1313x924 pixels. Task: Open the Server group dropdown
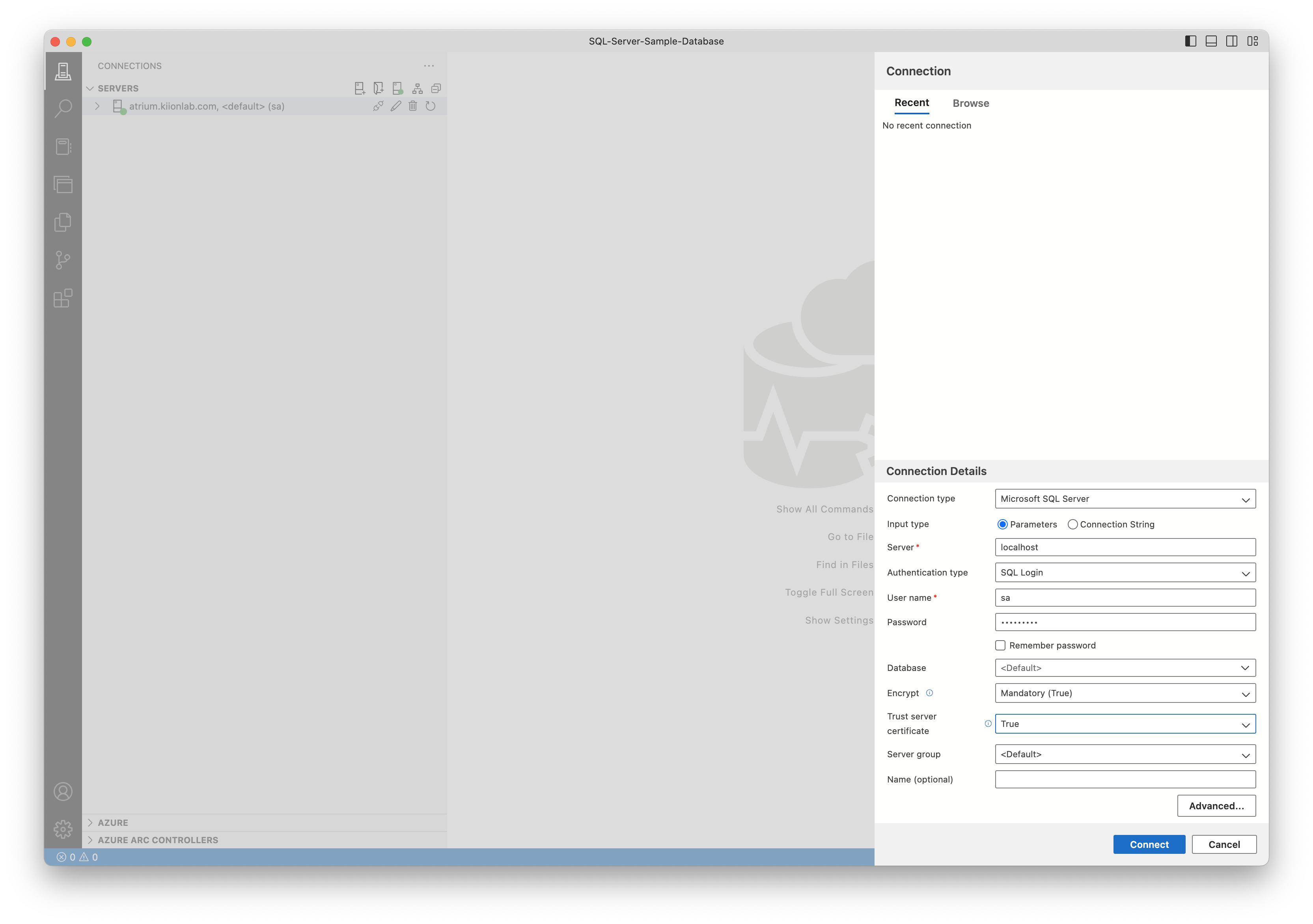click(1125, 754)
